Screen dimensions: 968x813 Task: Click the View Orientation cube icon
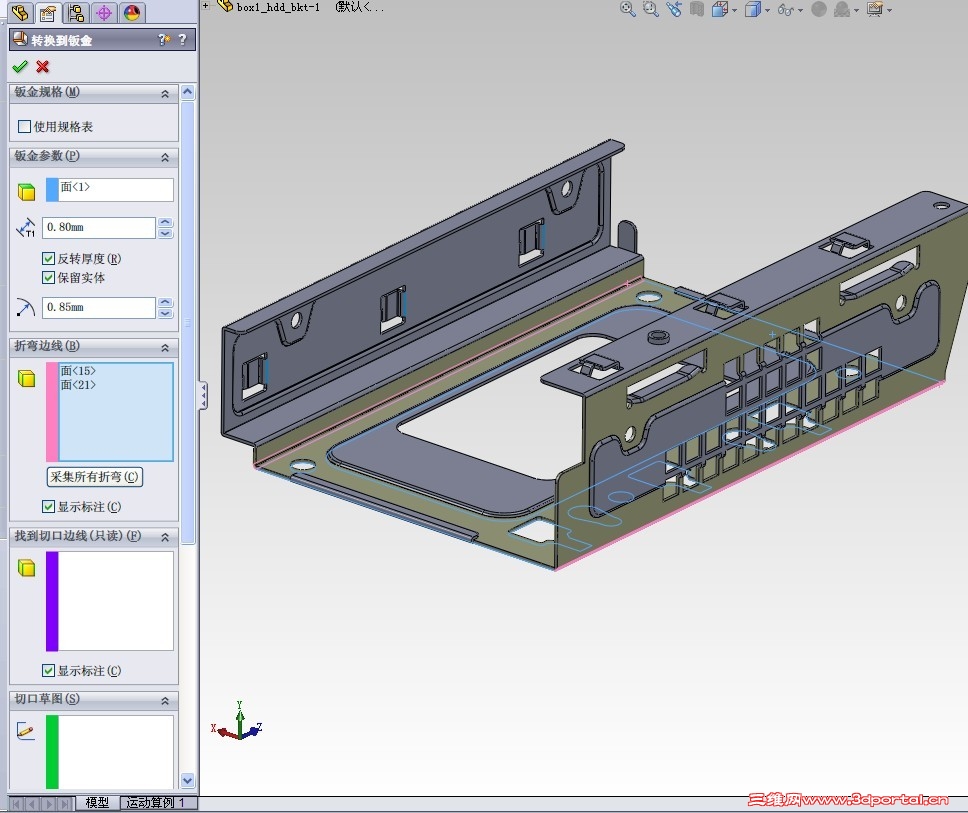(719, 9)
